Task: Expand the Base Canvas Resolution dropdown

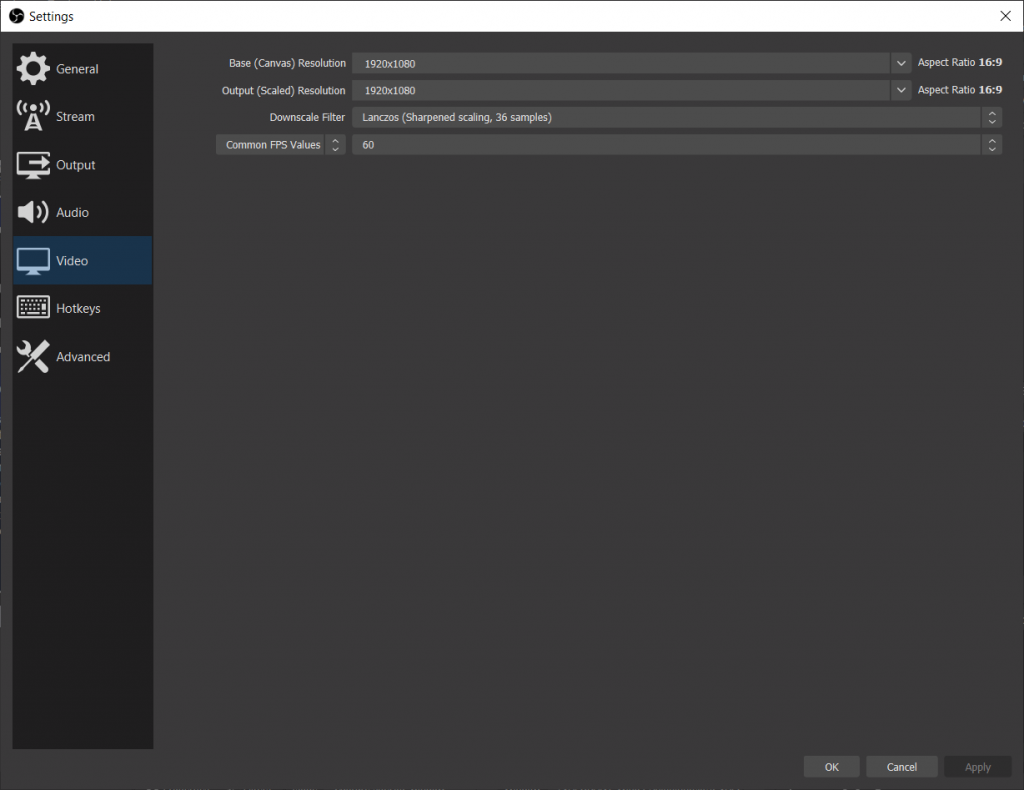Action: tap(899, 63)
